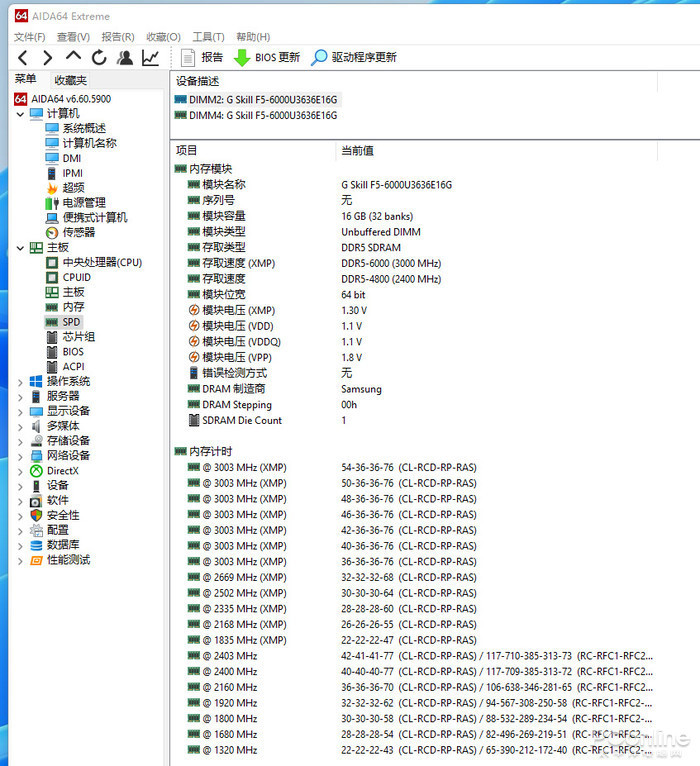
Task: Switch to the 收藏夹 tab
Action: tap(70, 80)
